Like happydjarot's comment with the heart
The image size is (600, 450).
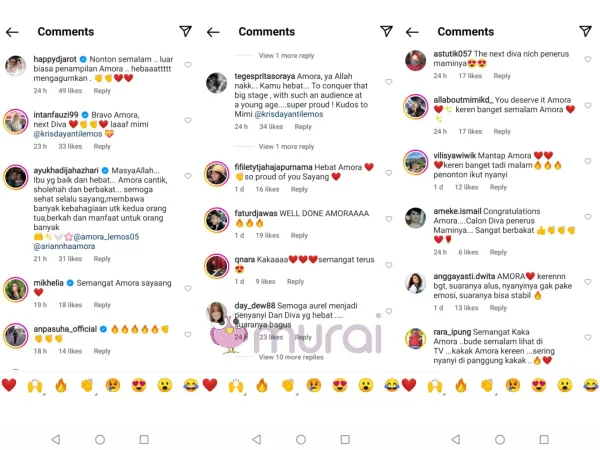[x=188, y=65]
